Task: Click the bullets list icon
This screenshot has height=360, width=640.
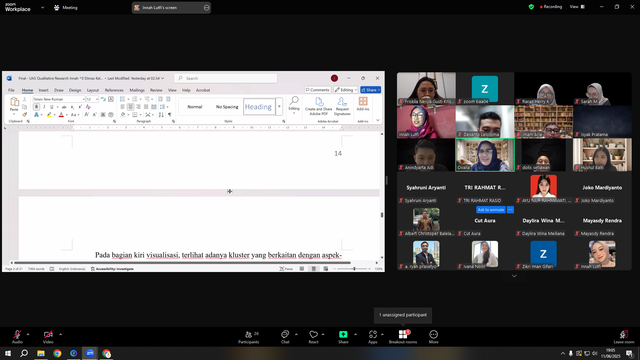Action: [122, 99]
